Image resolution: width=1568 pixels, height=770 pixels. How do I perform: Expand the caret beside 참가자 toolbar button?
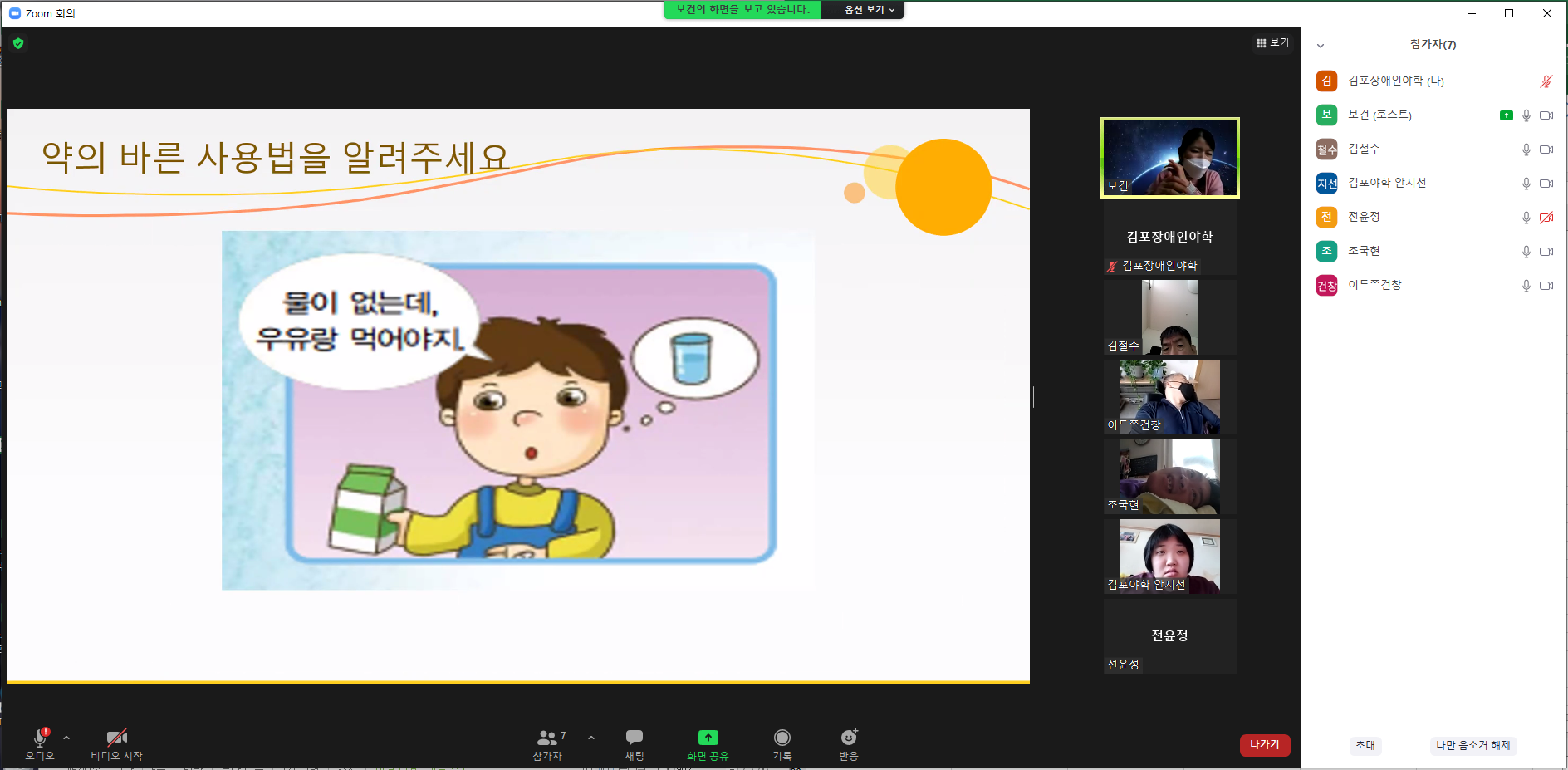(591, 738)
